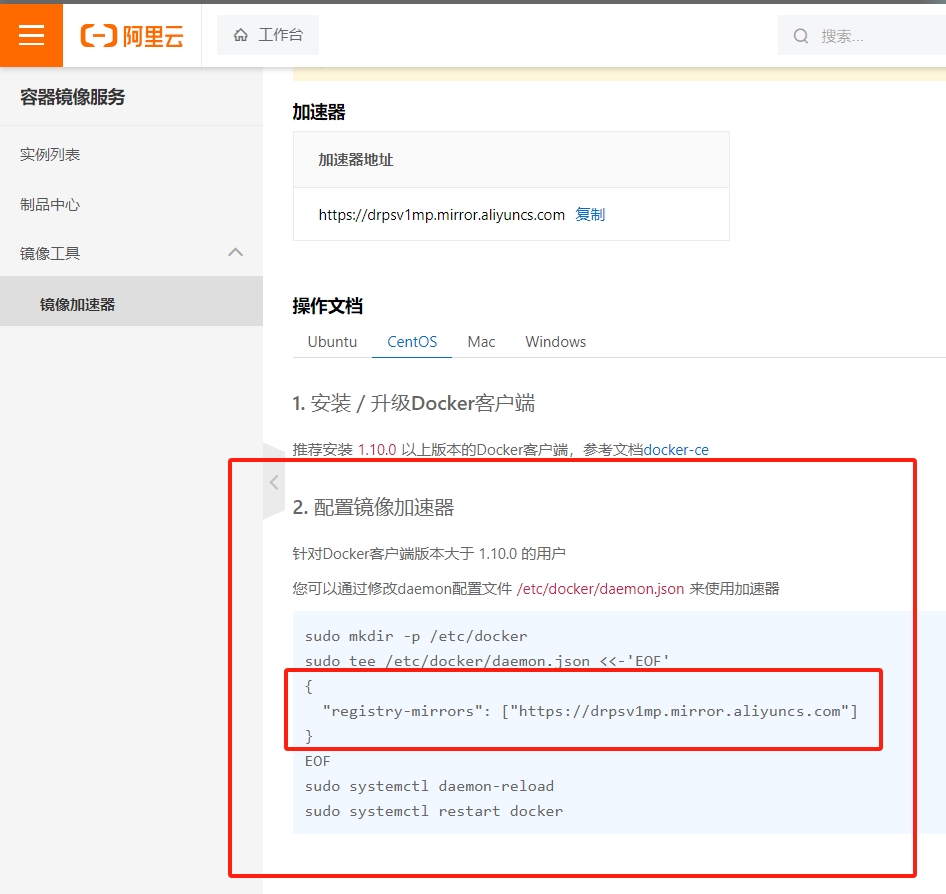This screenshot has width=946, height=894.
Task: Click the 'sudo systemctl restart docker' line
Action: 434,811
